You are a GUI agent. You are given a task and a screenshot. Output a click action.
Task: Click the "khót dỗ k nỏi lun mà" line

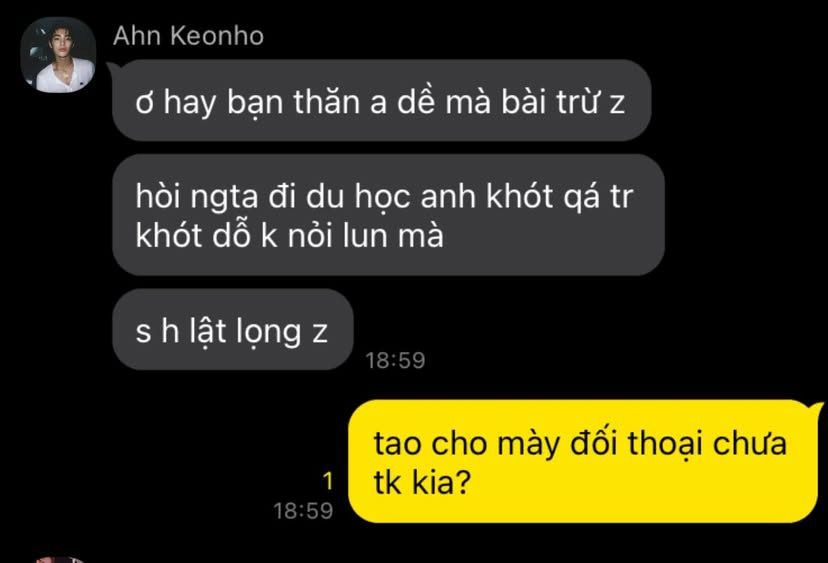click(x=289, y=235)
